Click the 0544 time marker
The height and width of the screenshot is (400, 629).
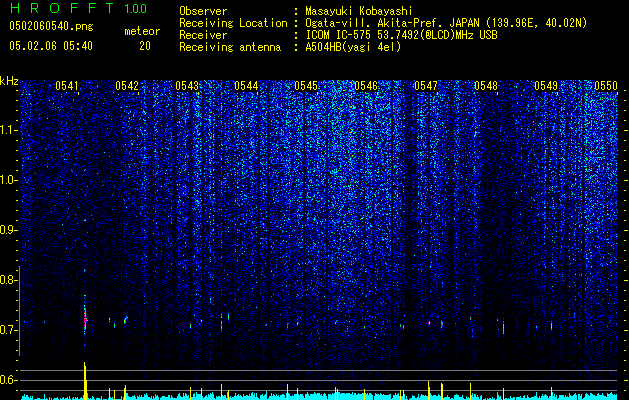(246, 86)
